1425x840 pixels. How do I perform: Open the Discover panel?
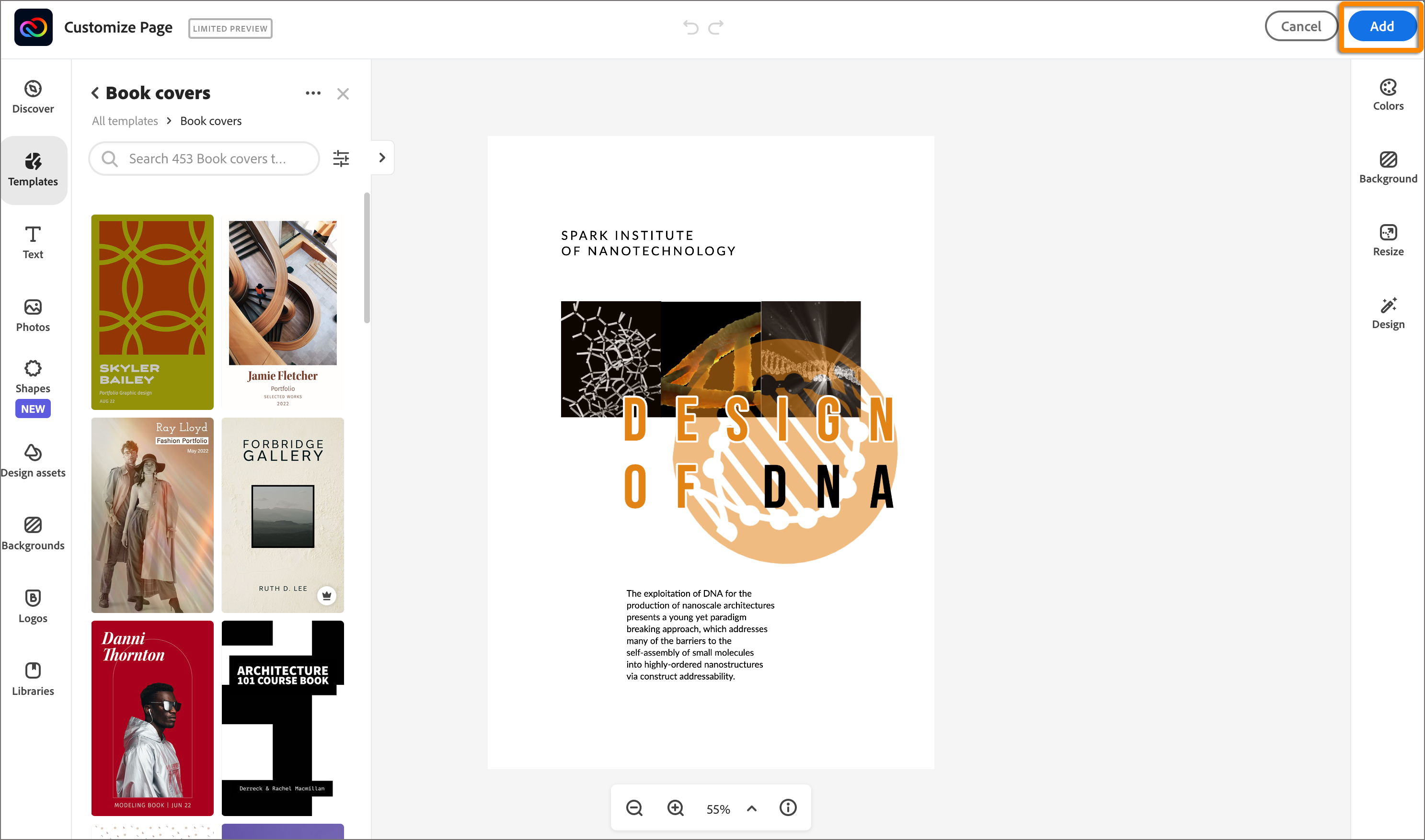click(33, 95)
